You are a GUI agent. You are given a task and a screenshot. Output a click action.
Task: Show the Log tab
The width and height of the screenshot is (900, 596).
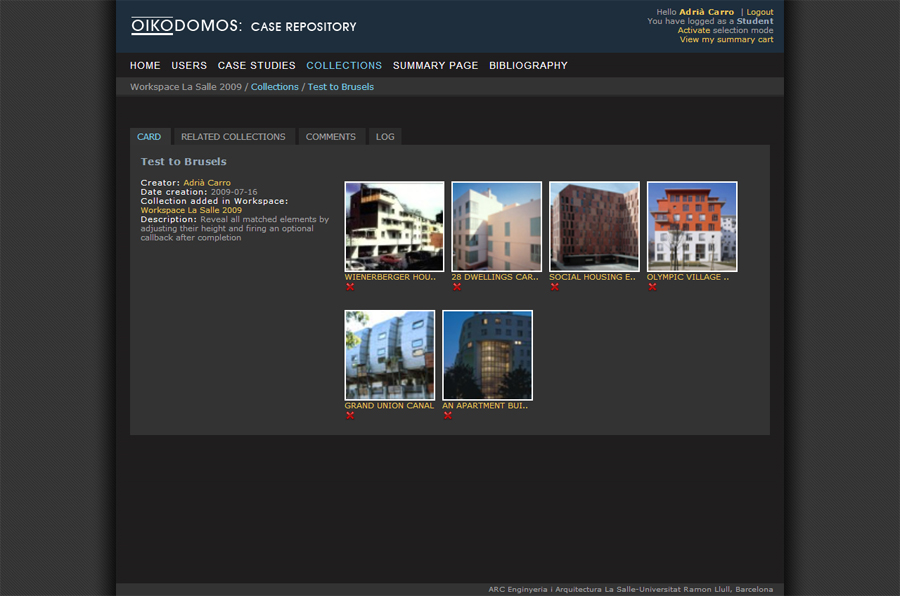coord(385,137)
